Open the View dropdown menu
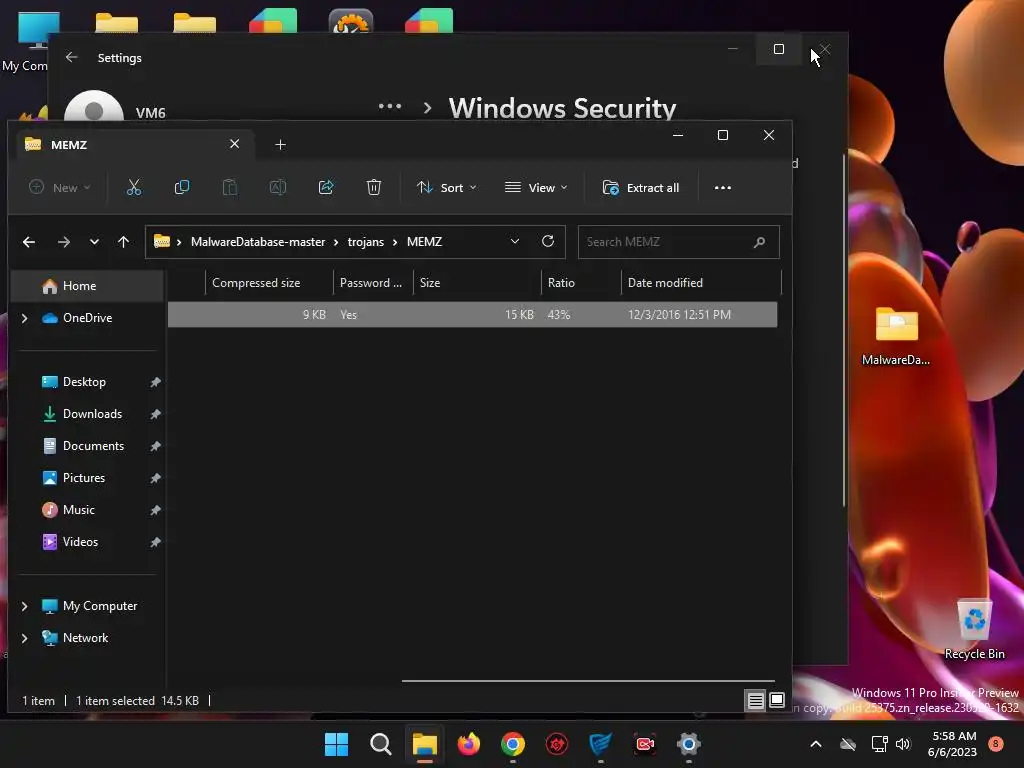This screenshot has width=1024, height=768. [536, 187]
